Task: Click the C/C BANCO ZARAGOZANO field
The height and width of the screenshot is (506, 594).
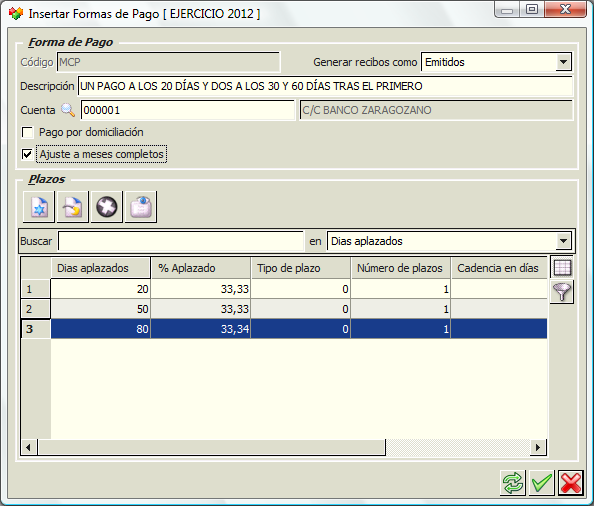Action: tap(436, 110)
